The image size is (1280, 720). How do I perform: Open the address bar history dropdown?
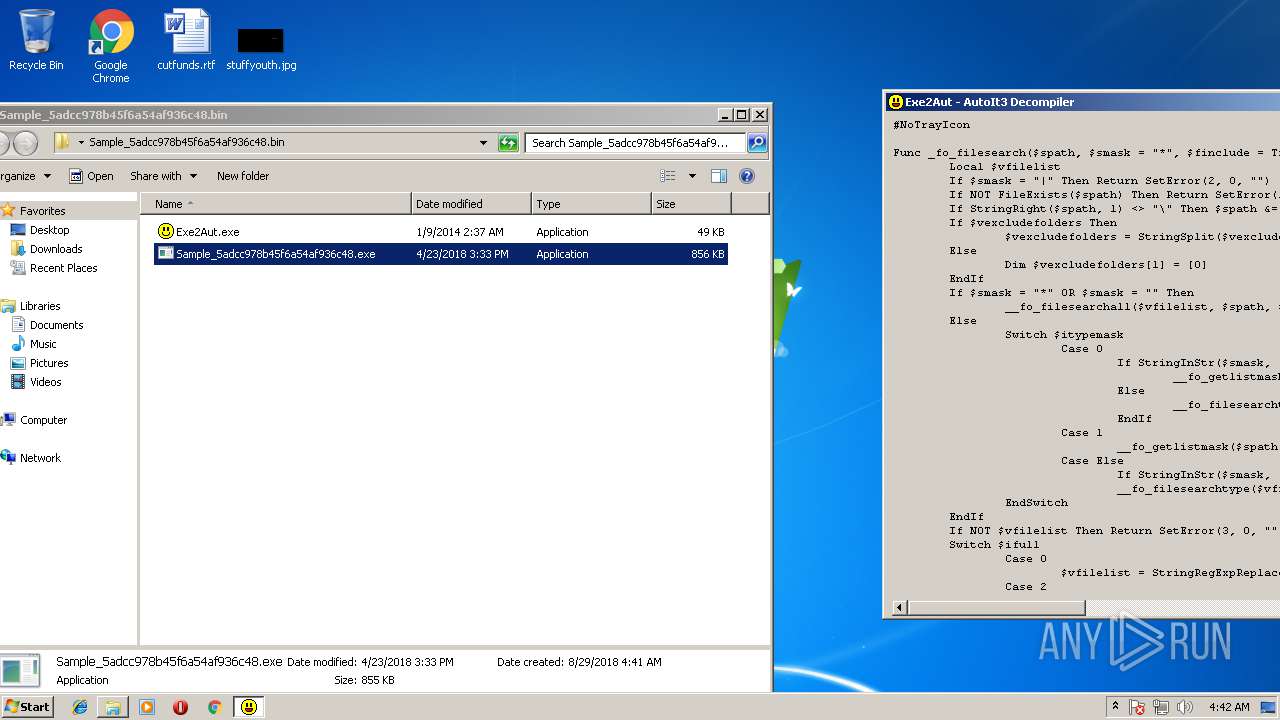click(x=484, y=143)
